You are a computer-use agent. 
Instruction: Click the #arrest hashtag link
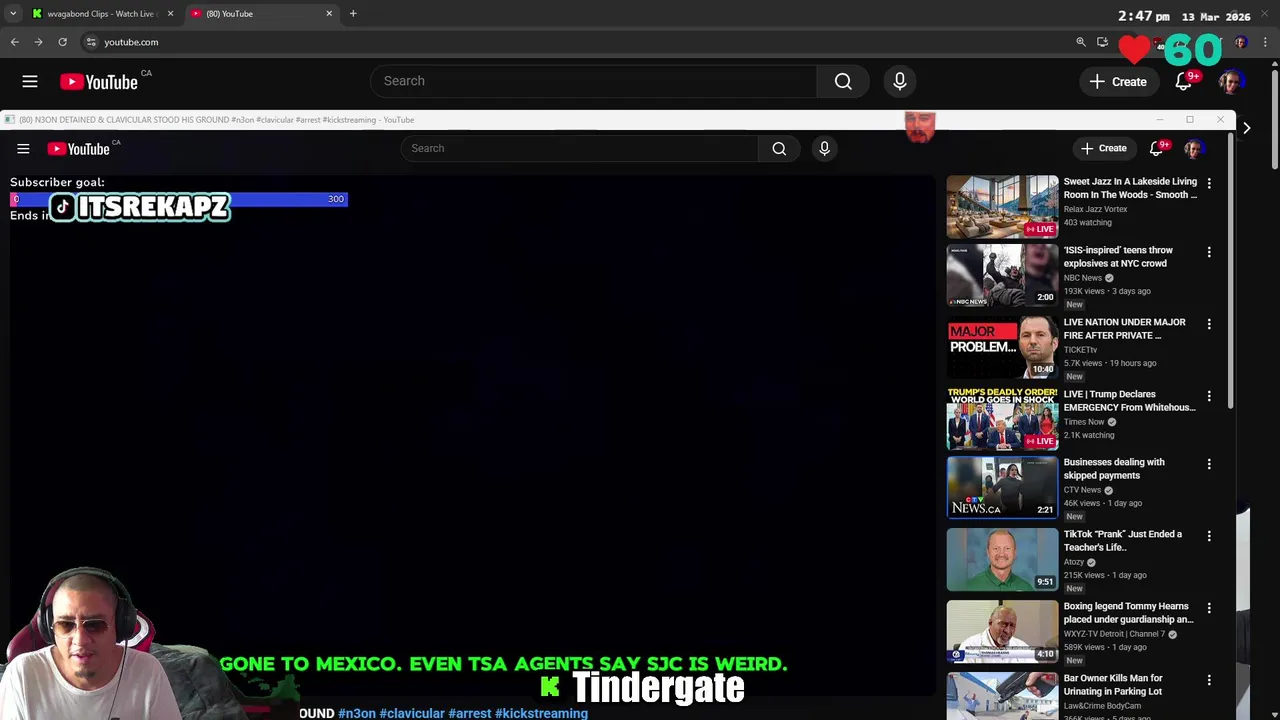(470, 713)
